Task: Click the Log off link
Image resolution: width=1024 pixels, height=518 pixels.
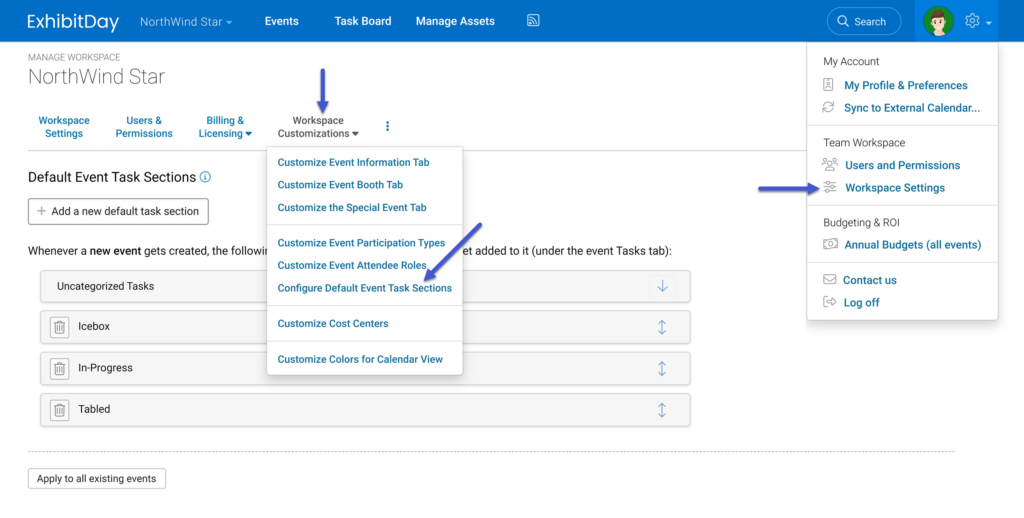Action: tap(861, 302)
